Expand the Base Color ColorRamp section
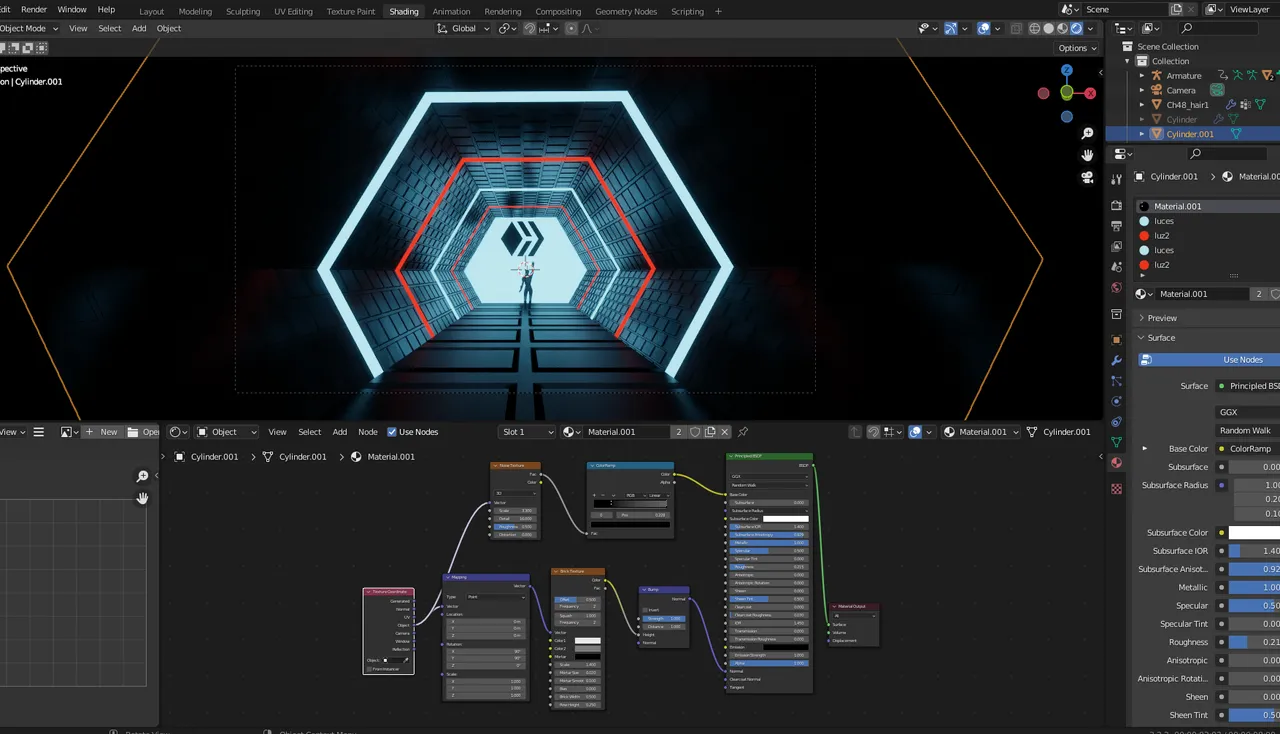This screenshot has width=1280, height=734. click(1144, 449)
